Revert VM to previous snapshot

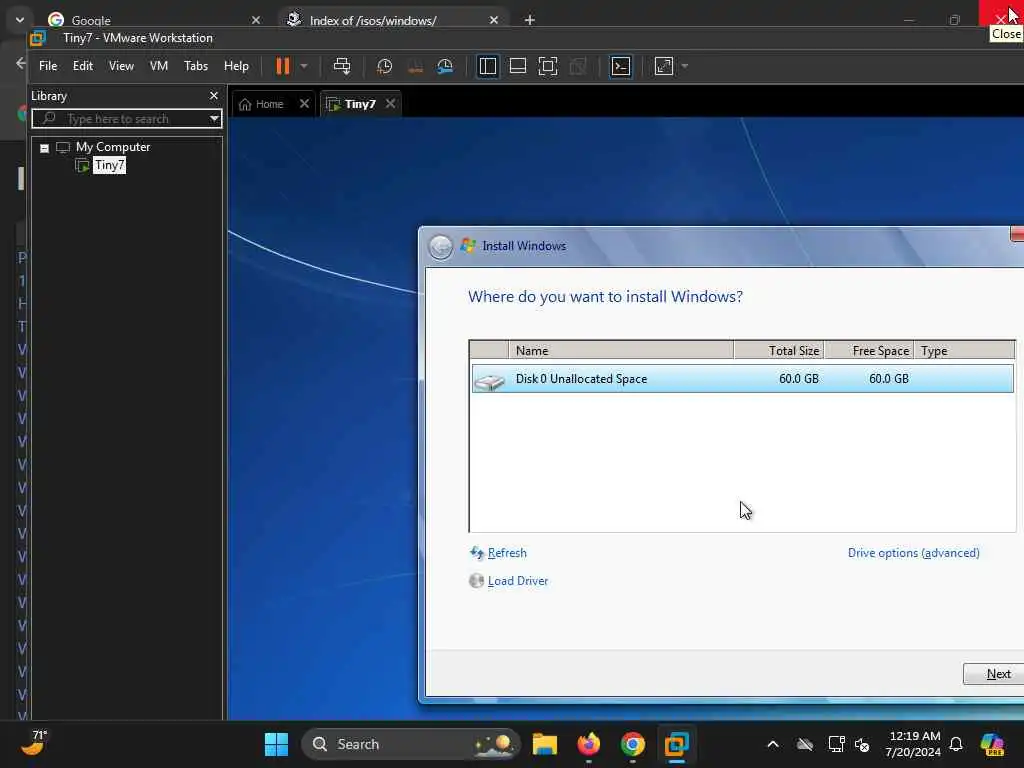point(415,66)
